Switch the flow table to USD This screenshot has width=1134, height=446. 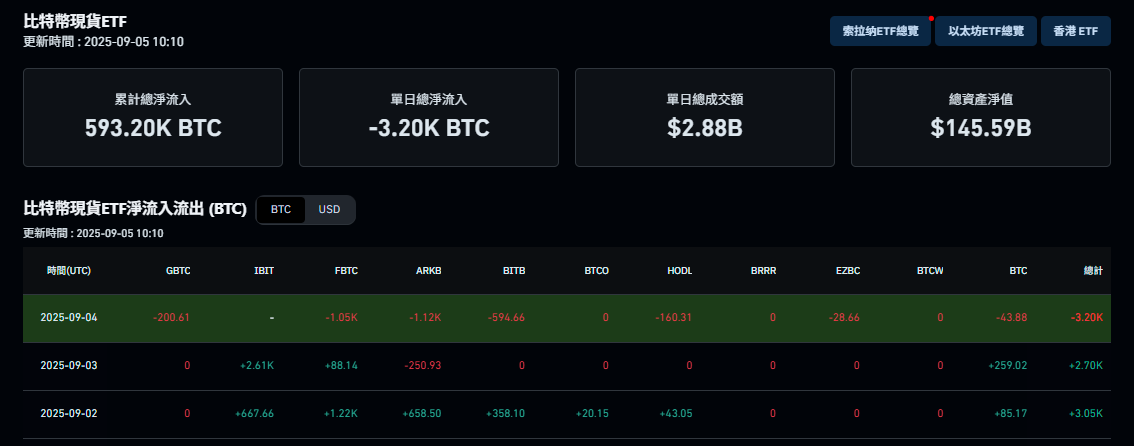pos(329,210)
